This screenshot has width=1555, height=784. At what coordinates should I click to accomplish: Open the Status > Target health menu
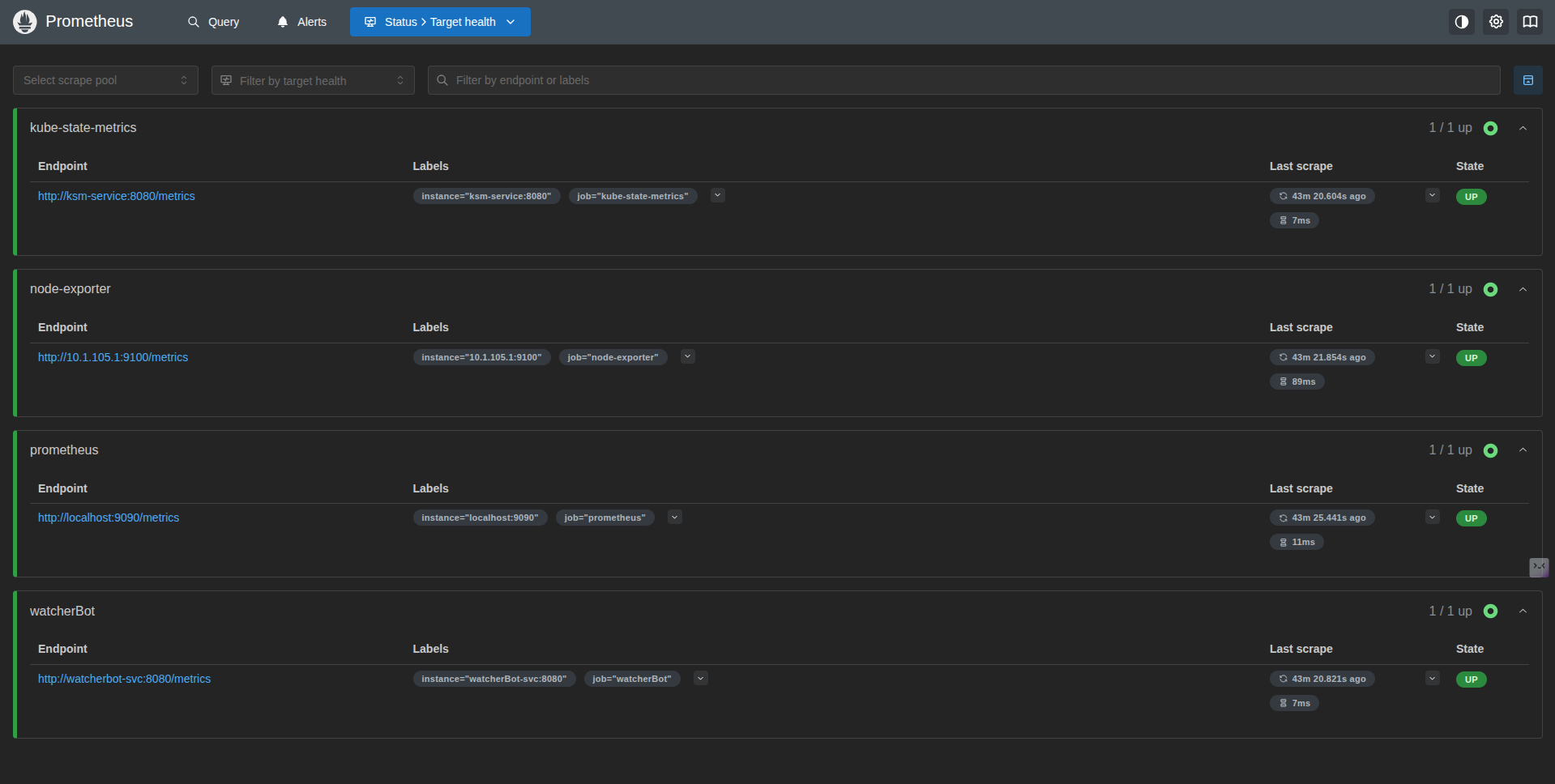coord(440,22)
